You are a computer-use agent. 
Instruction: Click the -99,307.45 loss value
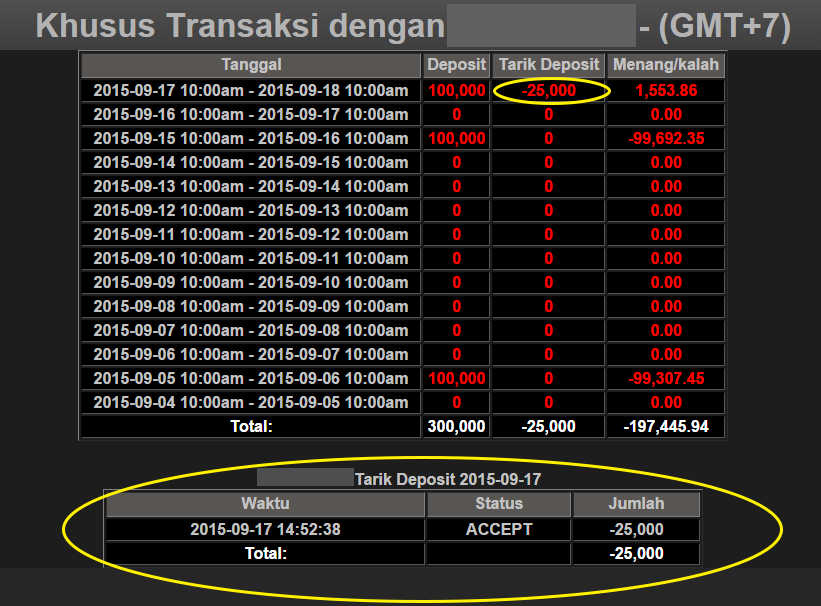(666, 379)
